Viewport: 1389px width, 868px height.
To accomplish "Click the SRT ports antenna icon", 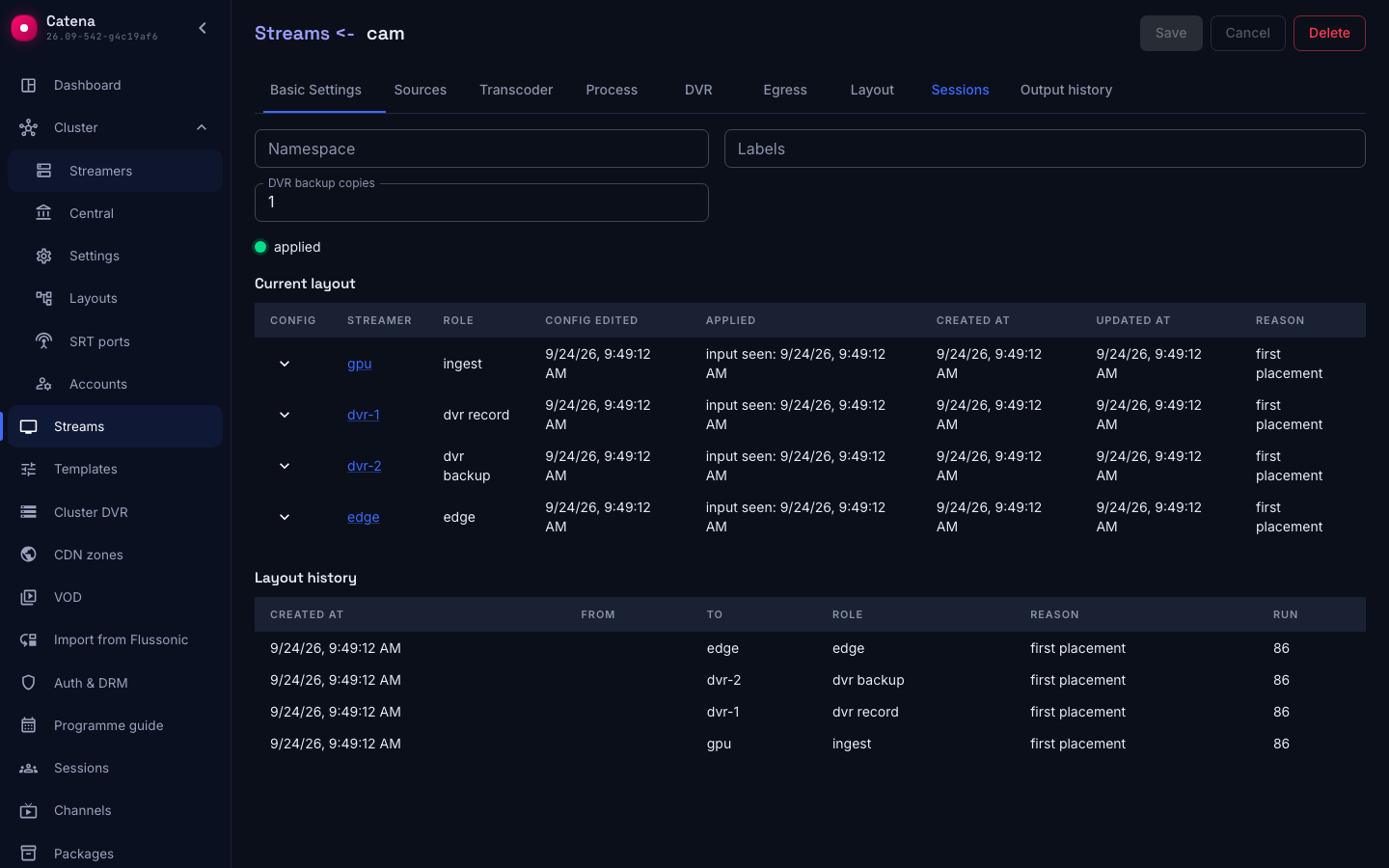I will [x=43, y=341].
